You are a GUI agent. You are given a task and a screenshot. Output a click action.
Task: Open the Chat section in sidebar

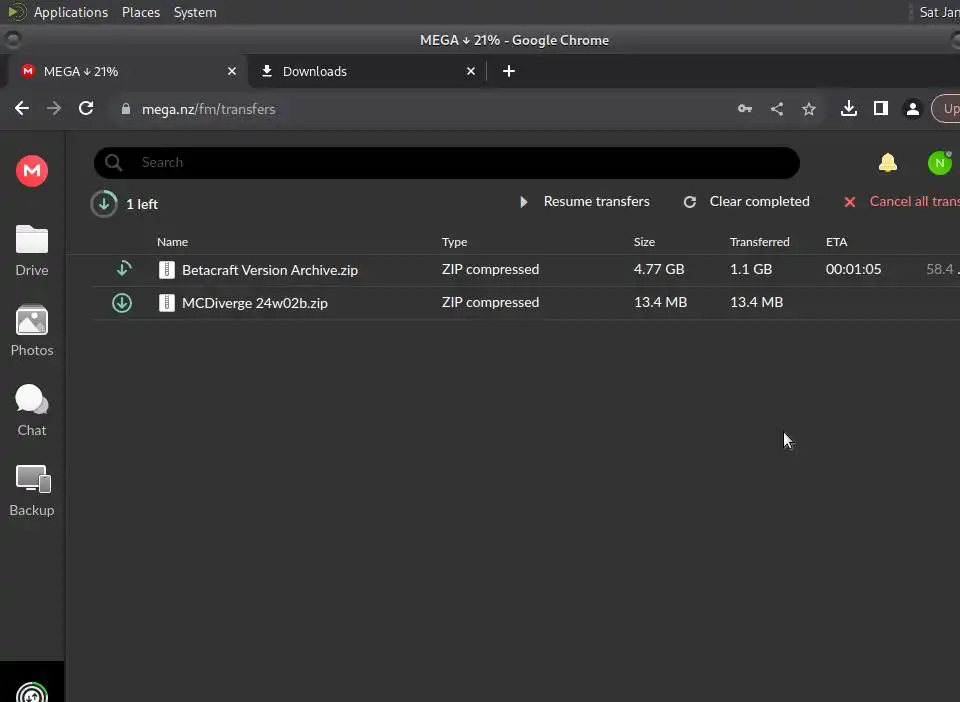[32, 411]
